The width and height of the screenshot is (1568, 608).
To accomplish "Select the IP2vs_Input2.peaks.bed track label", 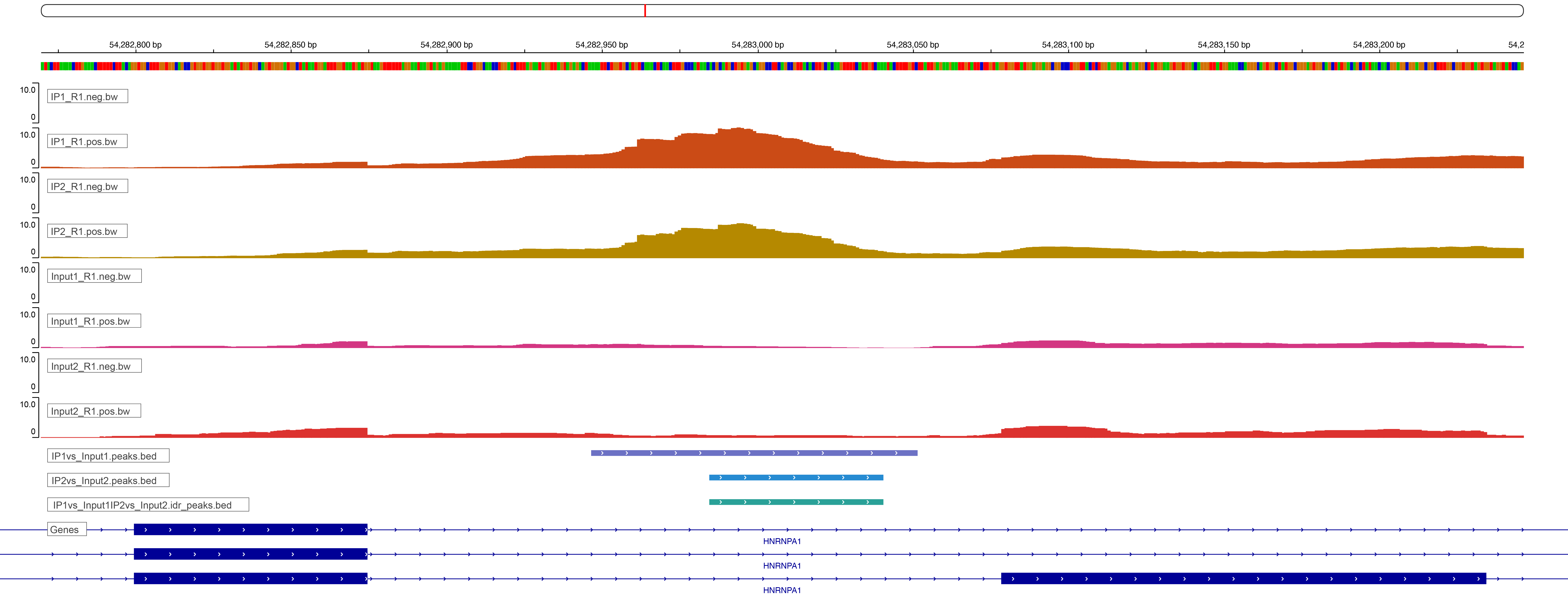I will [108, 480].
